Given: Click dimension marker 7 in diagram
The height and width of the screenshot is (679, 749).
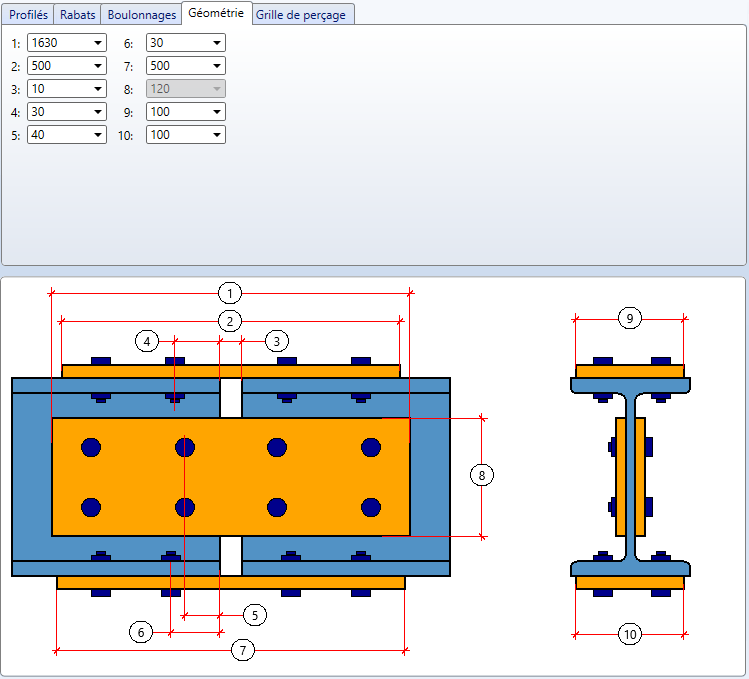Looking at the screenshot, I should (243, 650).
